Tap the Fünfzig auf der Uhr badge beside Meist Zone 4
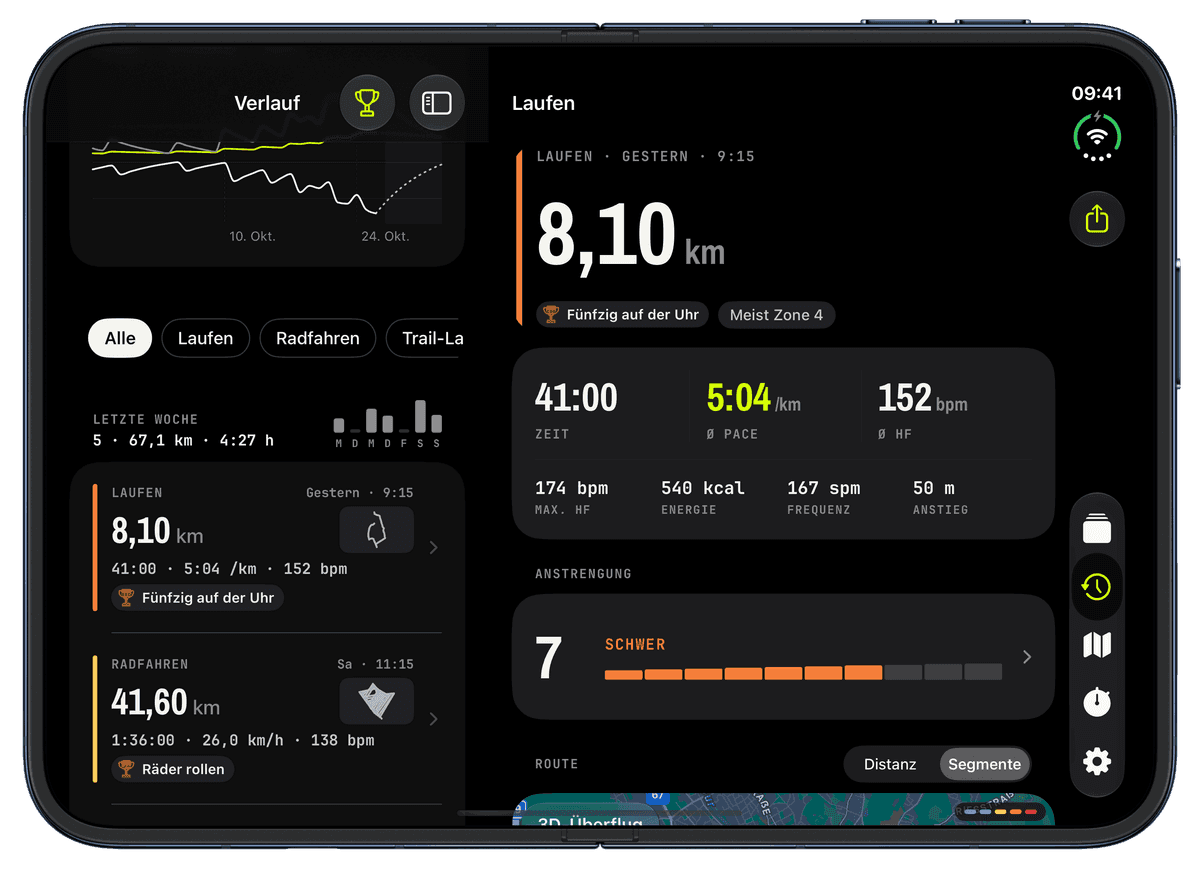Screen dimensions: 1200x872 click(623, 314)
